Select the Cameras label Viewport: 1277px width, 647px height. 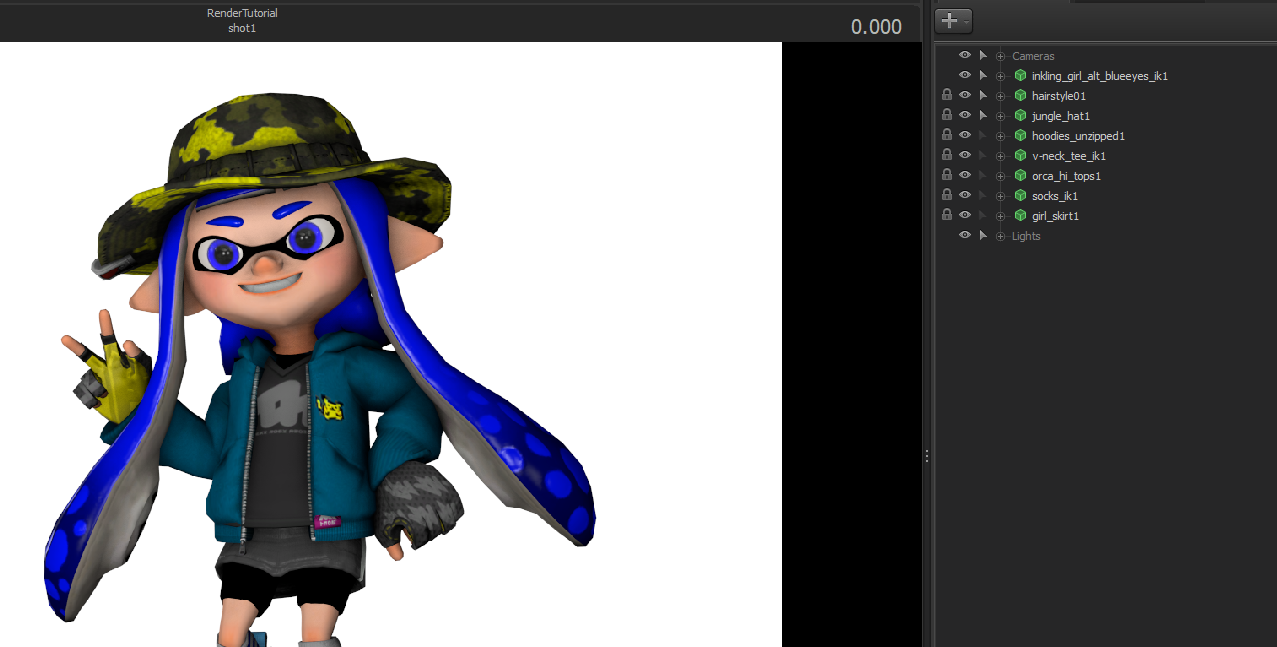click(1033, 56)
